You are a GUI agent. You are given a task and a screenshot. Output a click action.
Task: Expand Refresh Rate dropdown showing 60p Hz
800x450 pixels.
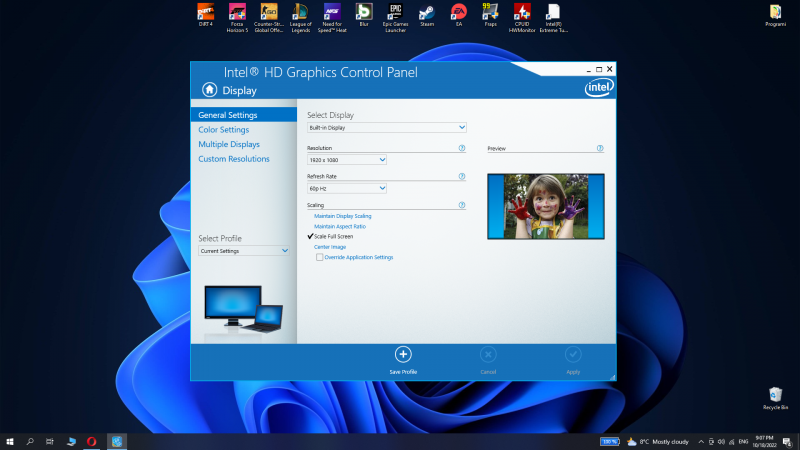click(346, 188)
